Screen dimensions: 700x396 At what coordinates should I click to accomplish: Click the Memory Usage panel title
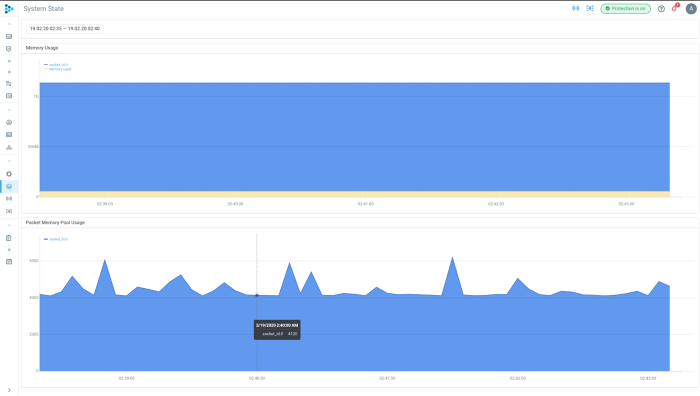point(42,48)
